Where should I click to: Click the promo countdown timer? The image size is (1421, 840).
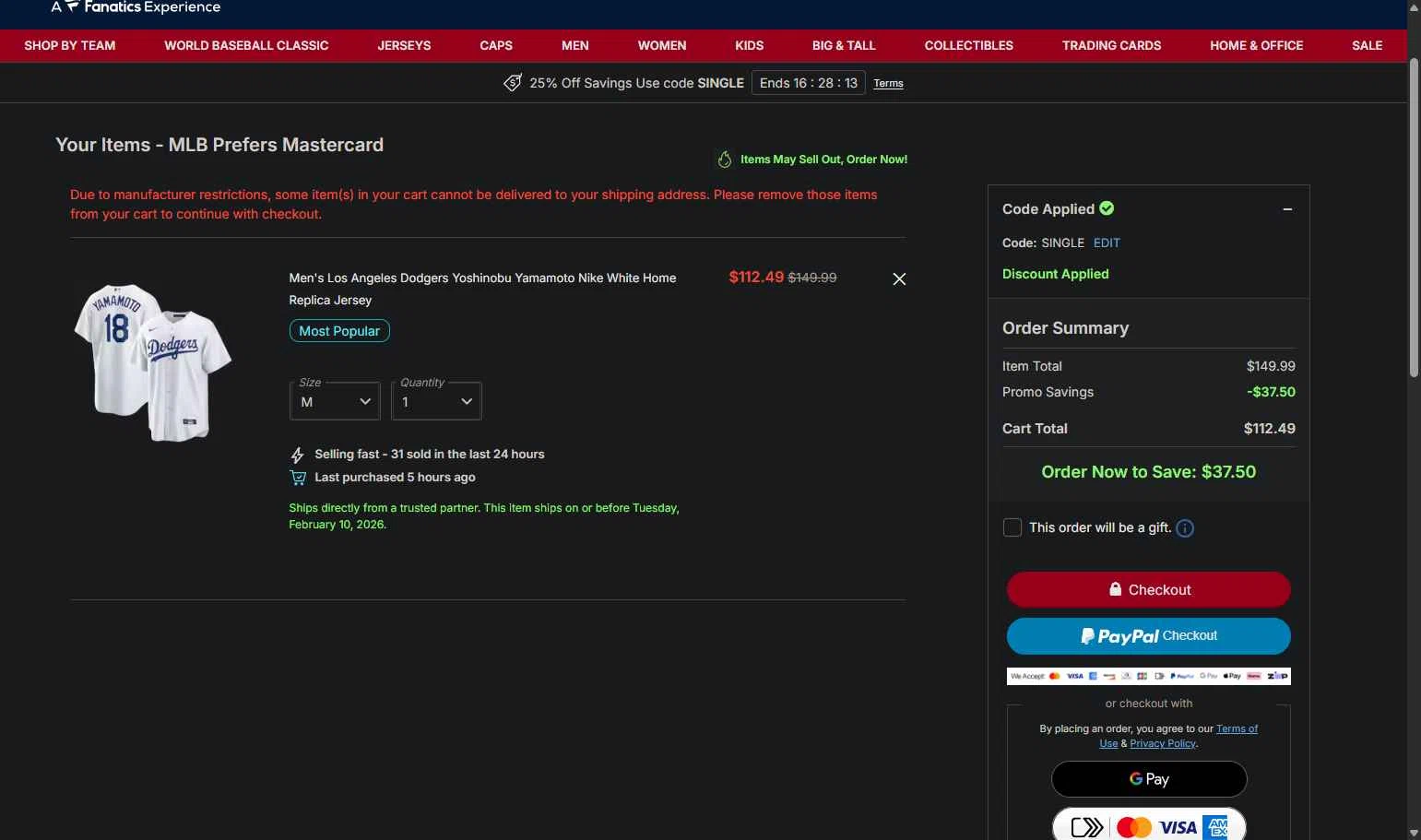point(809,83)
